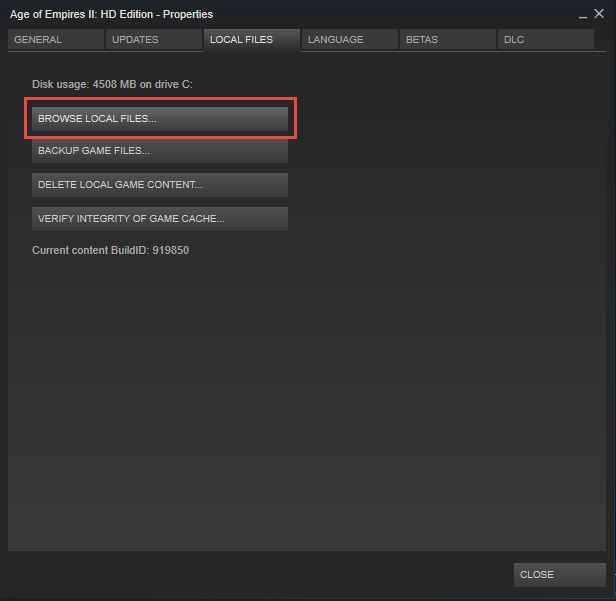Open the Updates tab
This screenshot has height=601, width=616.
coord(154,40)
